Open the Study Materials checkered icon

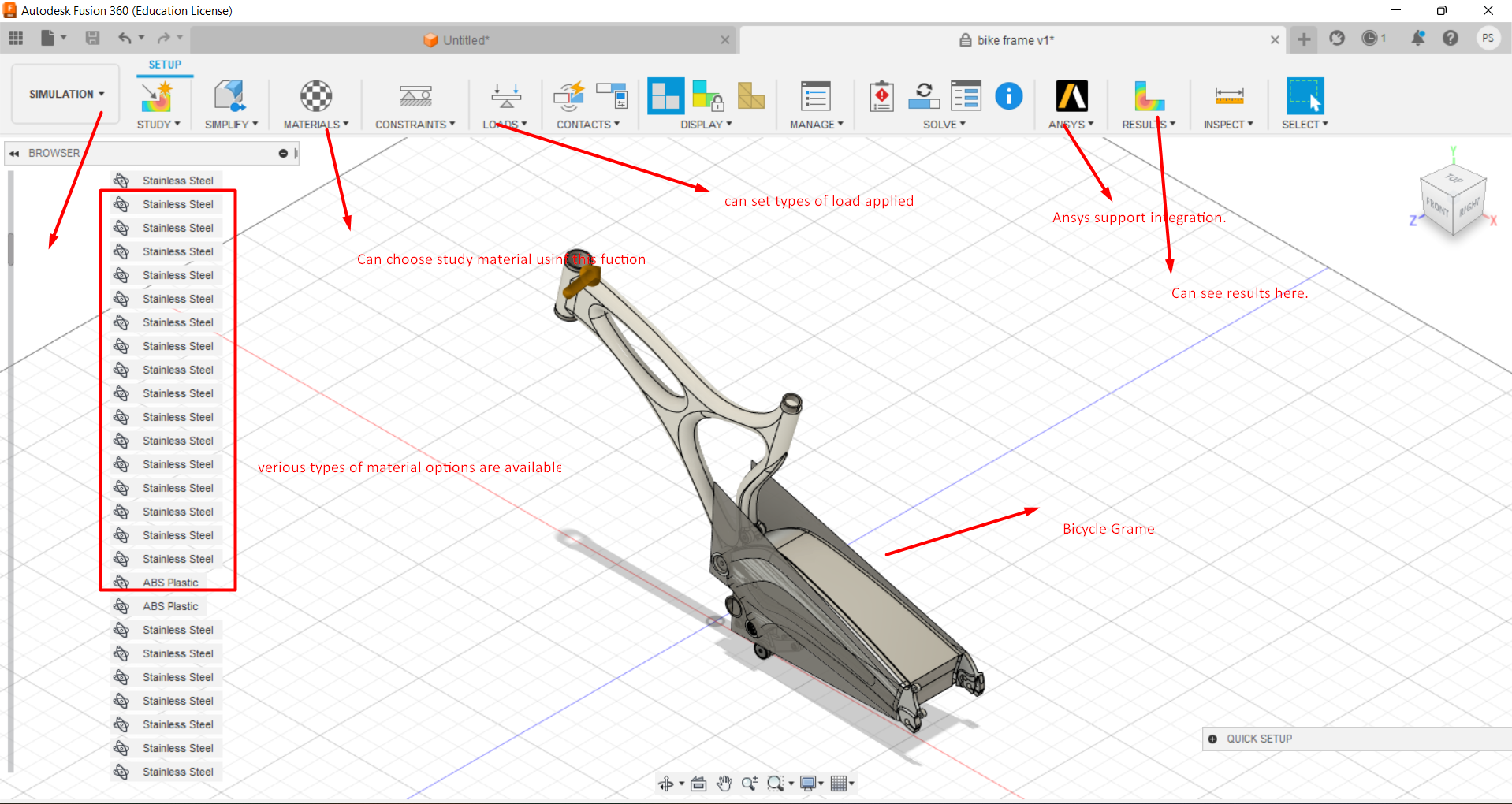pyautogui.click(x=316, y=96)
